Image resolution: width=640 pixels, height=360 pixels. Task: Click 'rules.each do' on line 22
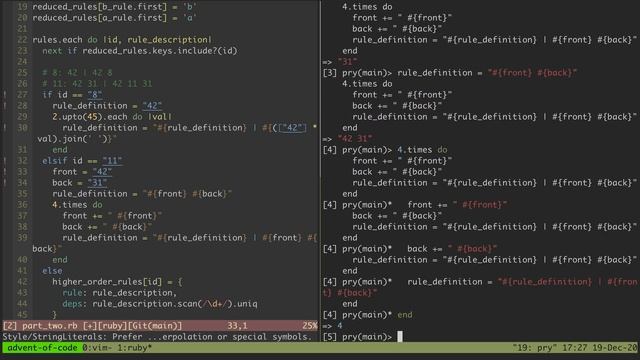65,40
